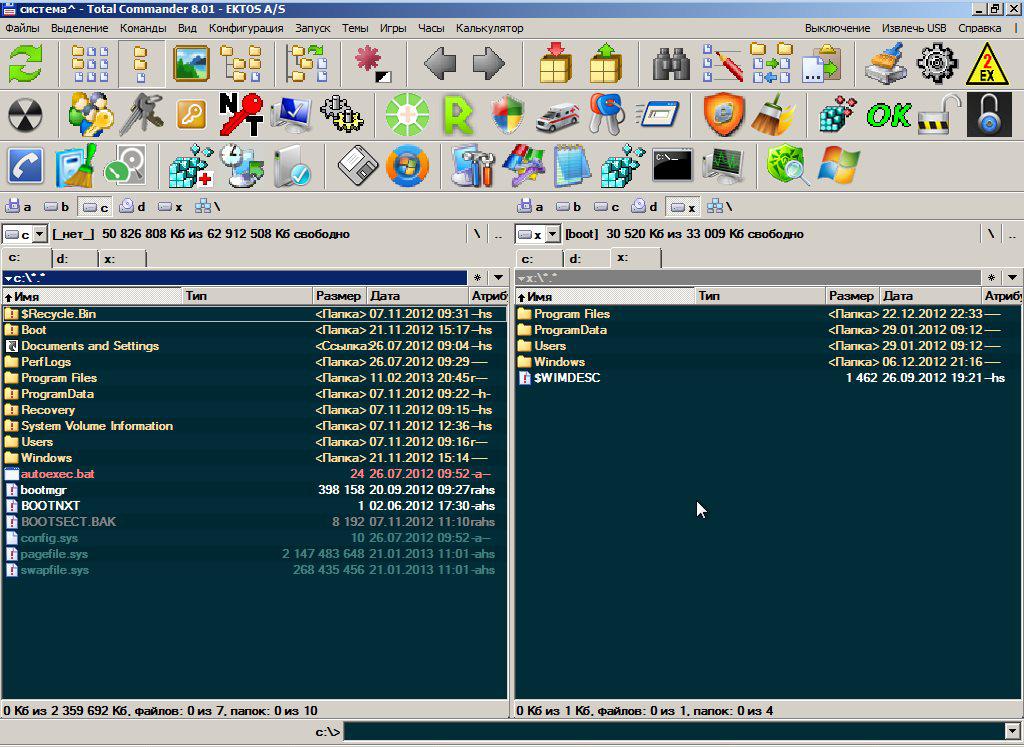Click the yellow warning triangle 2 EX icon
Image resolution: width=1024 pixels, height=747 pixels.
987,64
